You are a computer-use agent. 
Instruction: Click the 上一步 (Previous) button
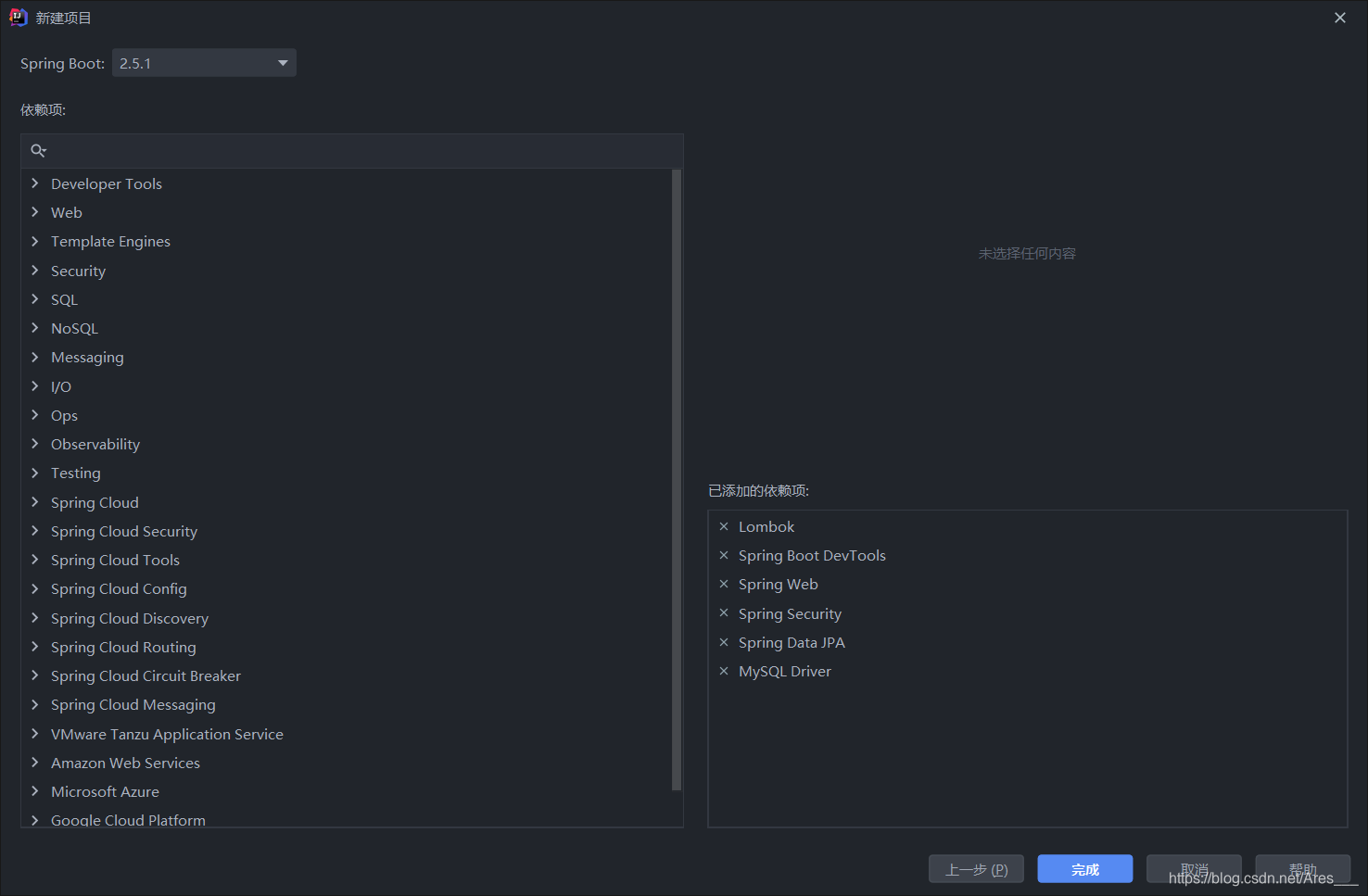pos(976,869)
